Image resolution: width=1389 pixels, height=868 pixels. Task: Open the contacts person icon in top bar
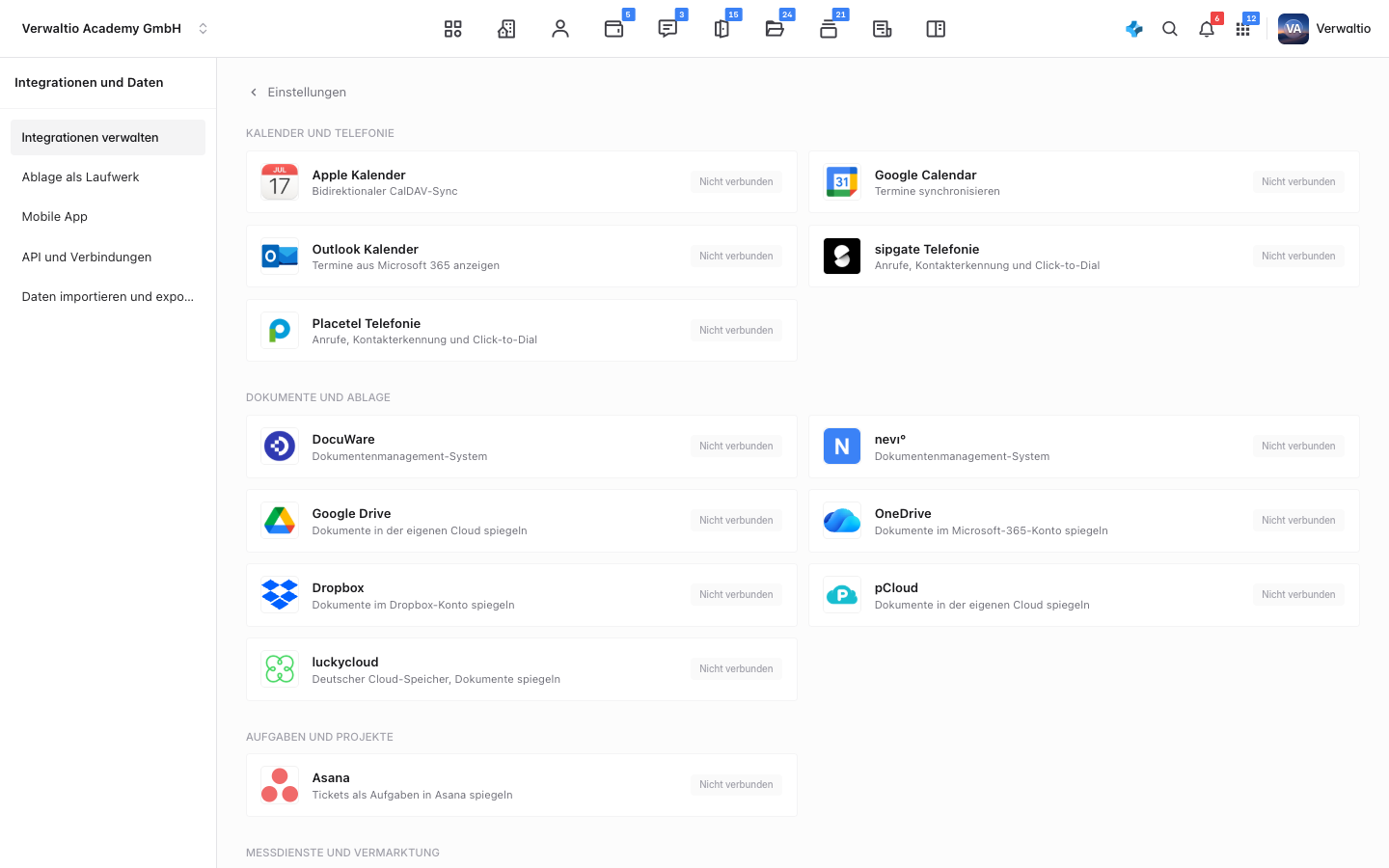pyautogui.click(x=560, y=29)
